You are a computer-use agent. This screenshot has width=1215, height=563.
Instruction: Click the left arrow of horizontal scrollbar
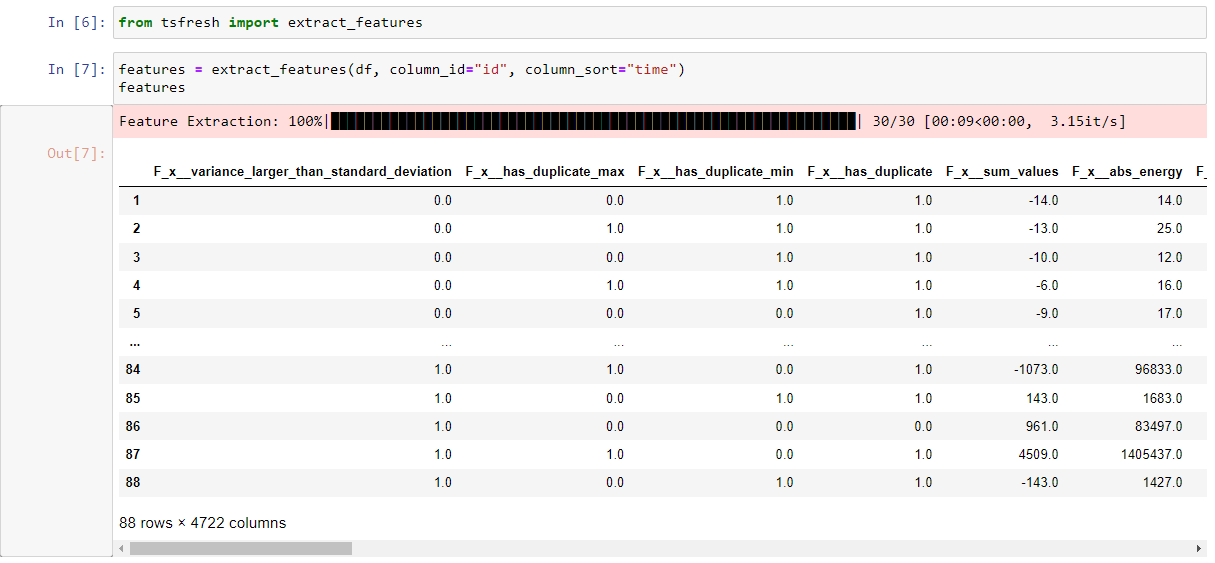(123, 549)
